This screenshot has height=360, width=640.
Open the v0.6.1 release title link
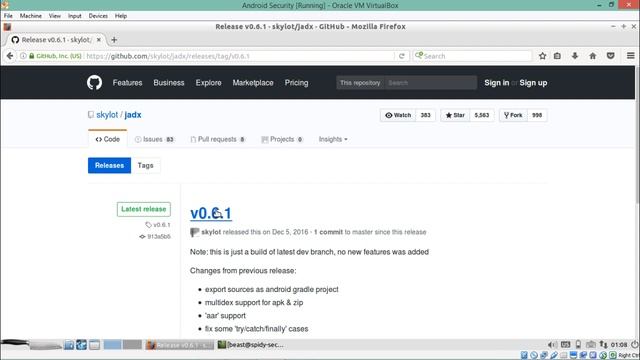pyautogui.click(x=211, y=213)
